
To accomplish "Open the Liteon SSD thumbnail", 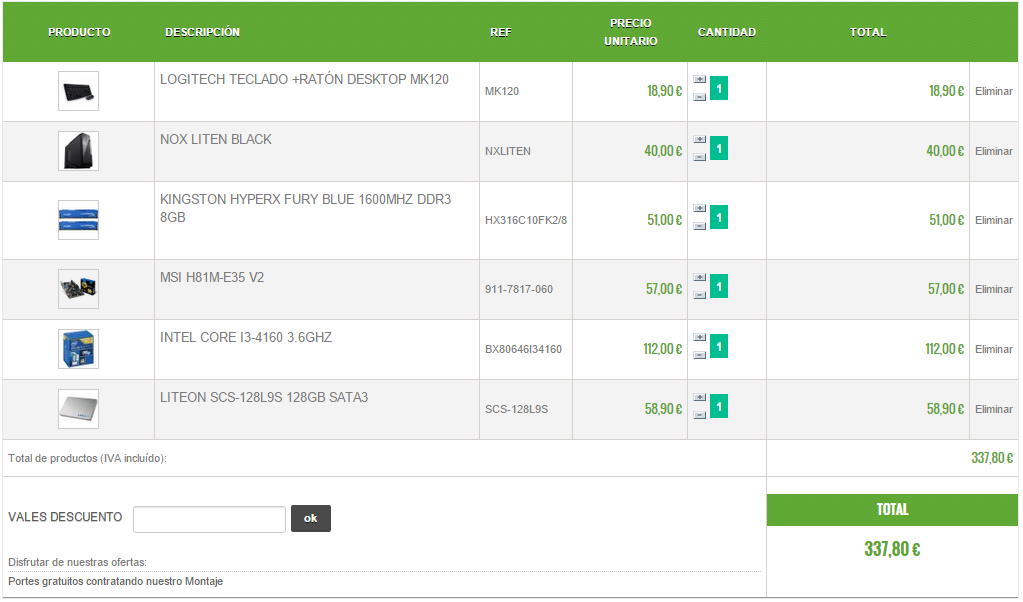I will (78, 410).
